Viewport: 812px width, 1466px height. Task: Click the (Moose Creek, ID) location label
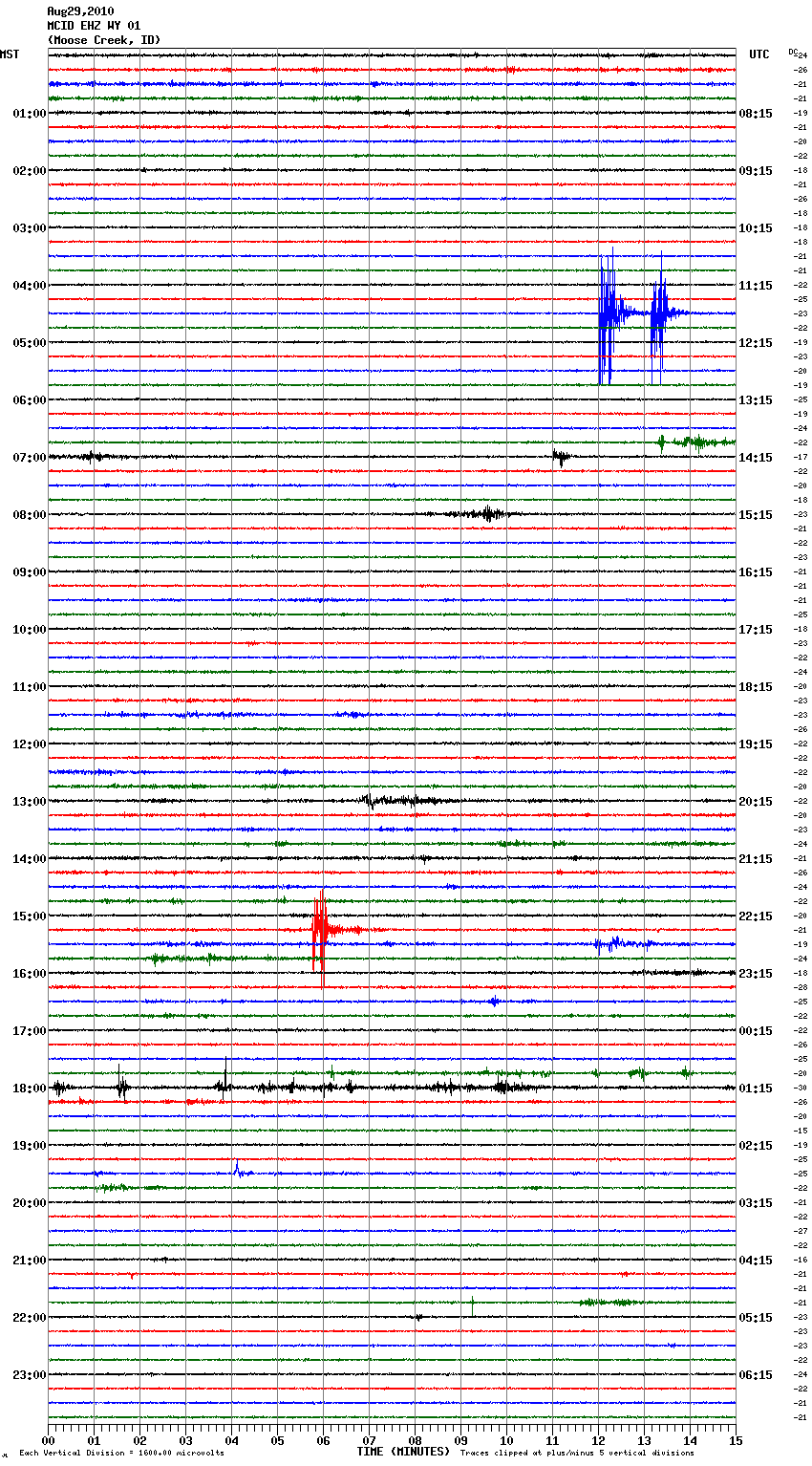[104, 40]
